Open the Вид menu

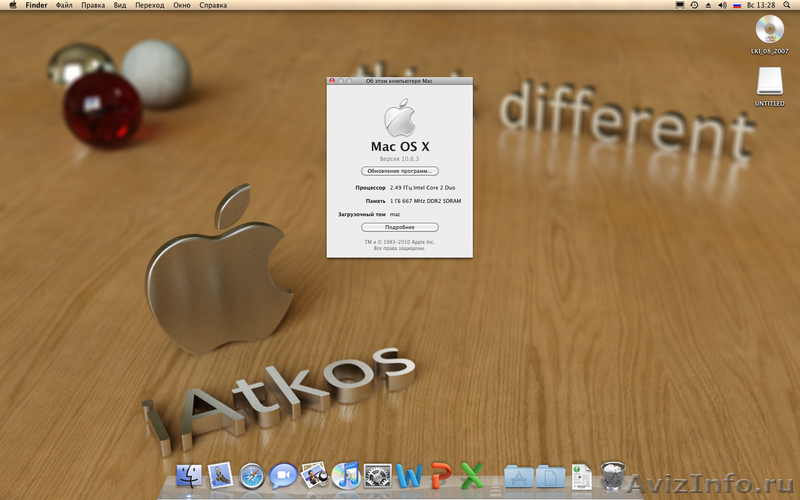tap(120, 5)
